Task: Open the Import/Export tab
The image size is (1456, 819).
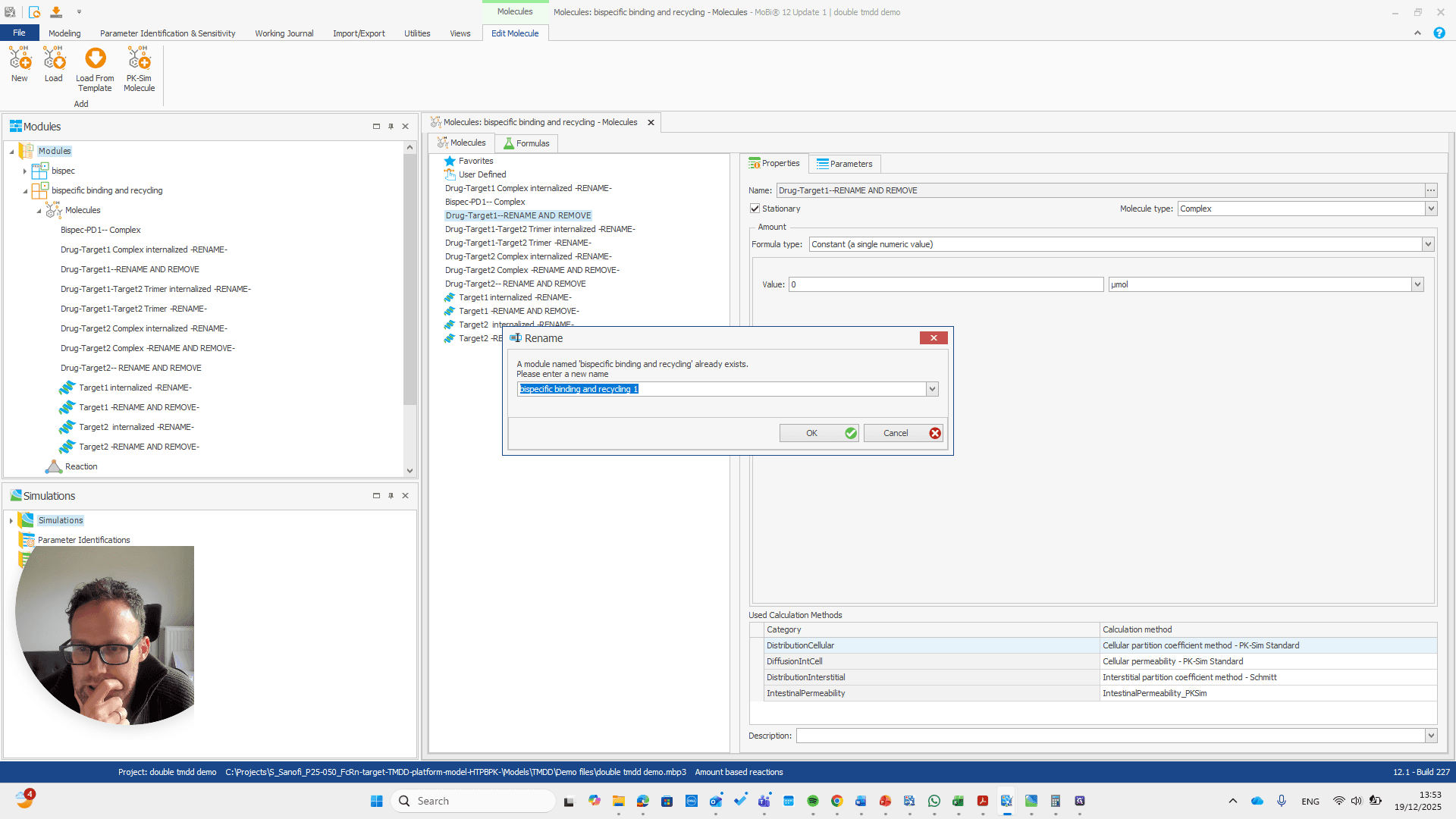Action: [359, 33]
